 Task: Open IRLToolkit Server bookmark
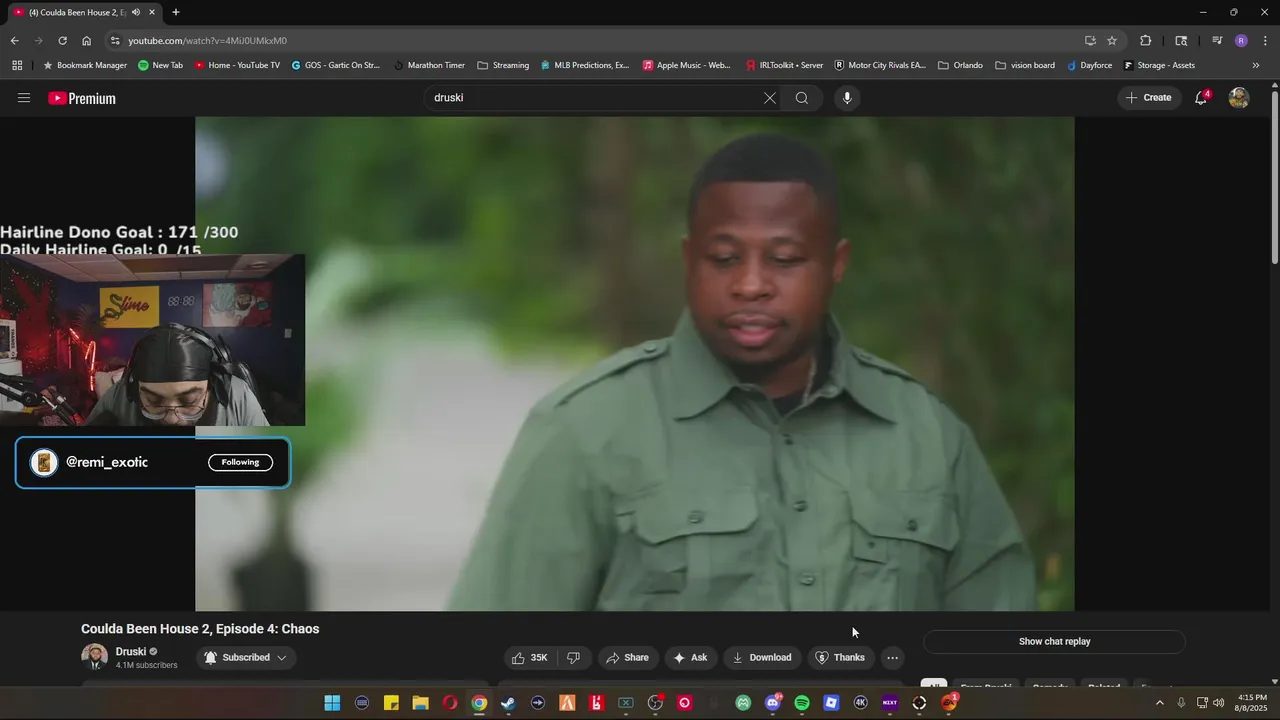784,65
